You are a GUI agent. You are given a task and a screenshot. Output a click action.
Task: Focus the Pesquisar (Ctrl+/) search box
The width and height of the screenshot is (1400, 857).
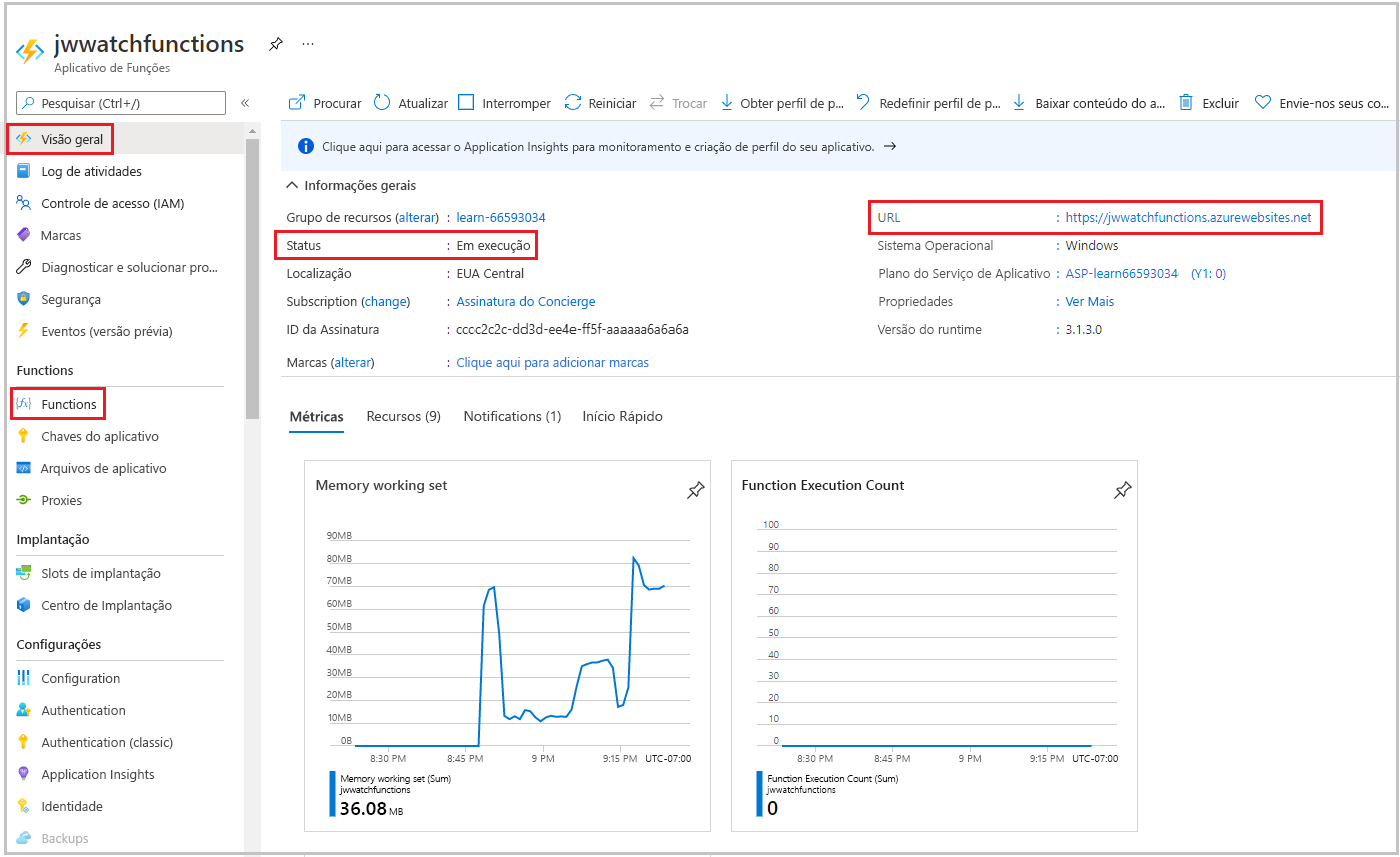click(x=121, y=103)
